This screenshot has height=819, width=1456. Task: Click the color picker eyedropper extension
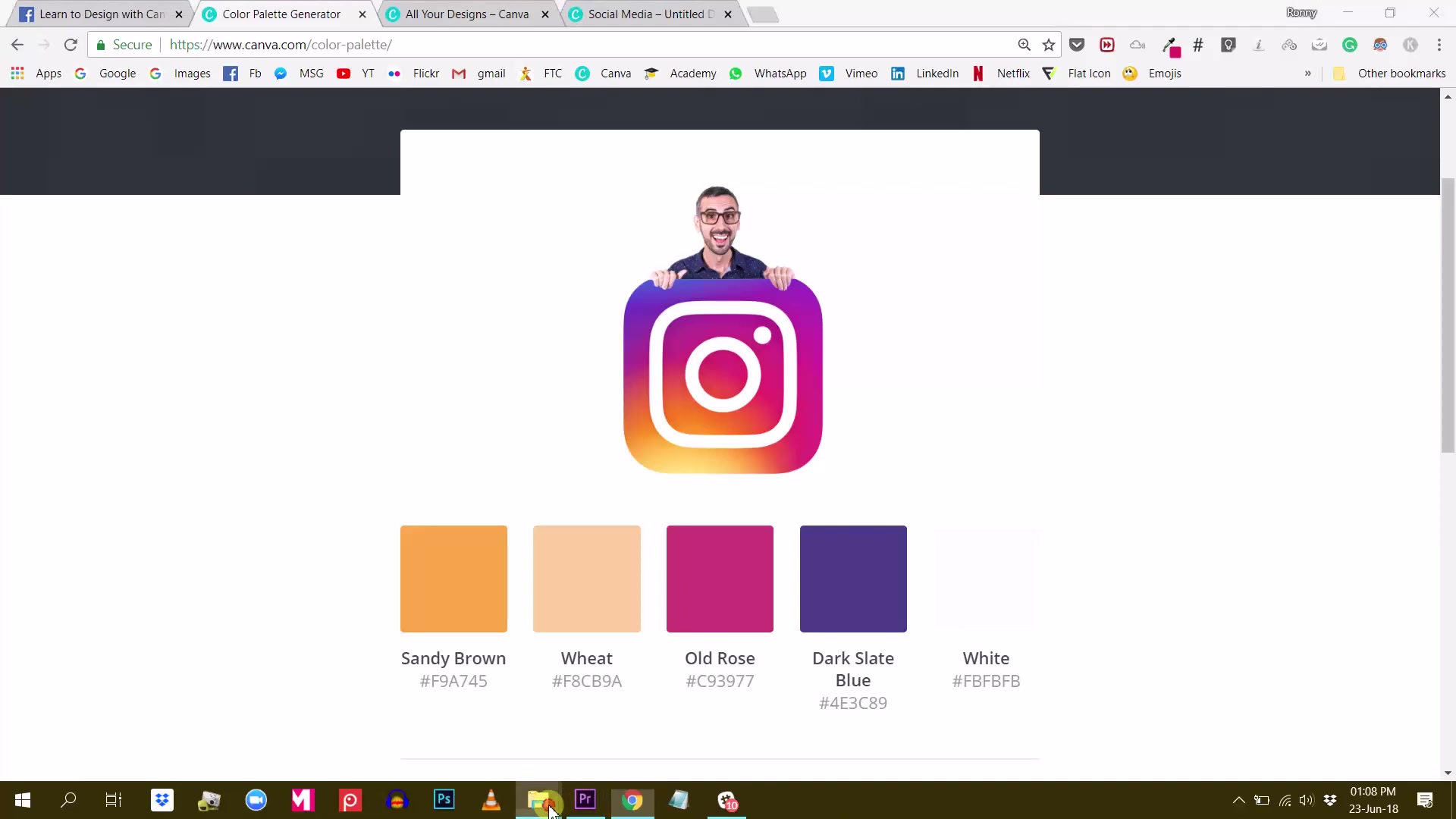pyautogui.click(x=1171, y=46)
